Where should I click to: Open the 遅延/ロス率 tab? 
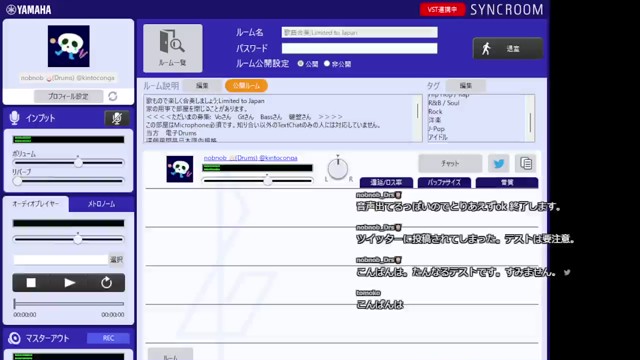[386, 182]
